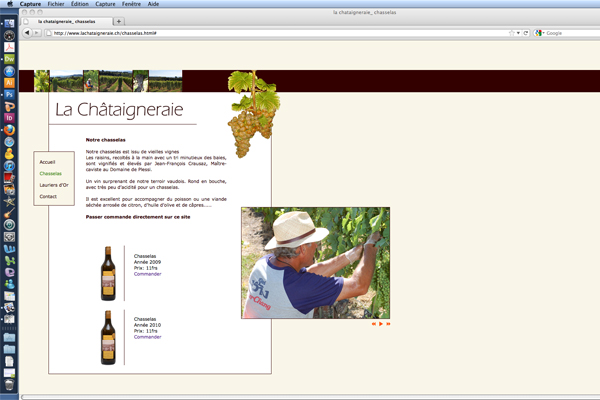Open the Capture application menu
The image size is (600, 400).
[30, 4]
